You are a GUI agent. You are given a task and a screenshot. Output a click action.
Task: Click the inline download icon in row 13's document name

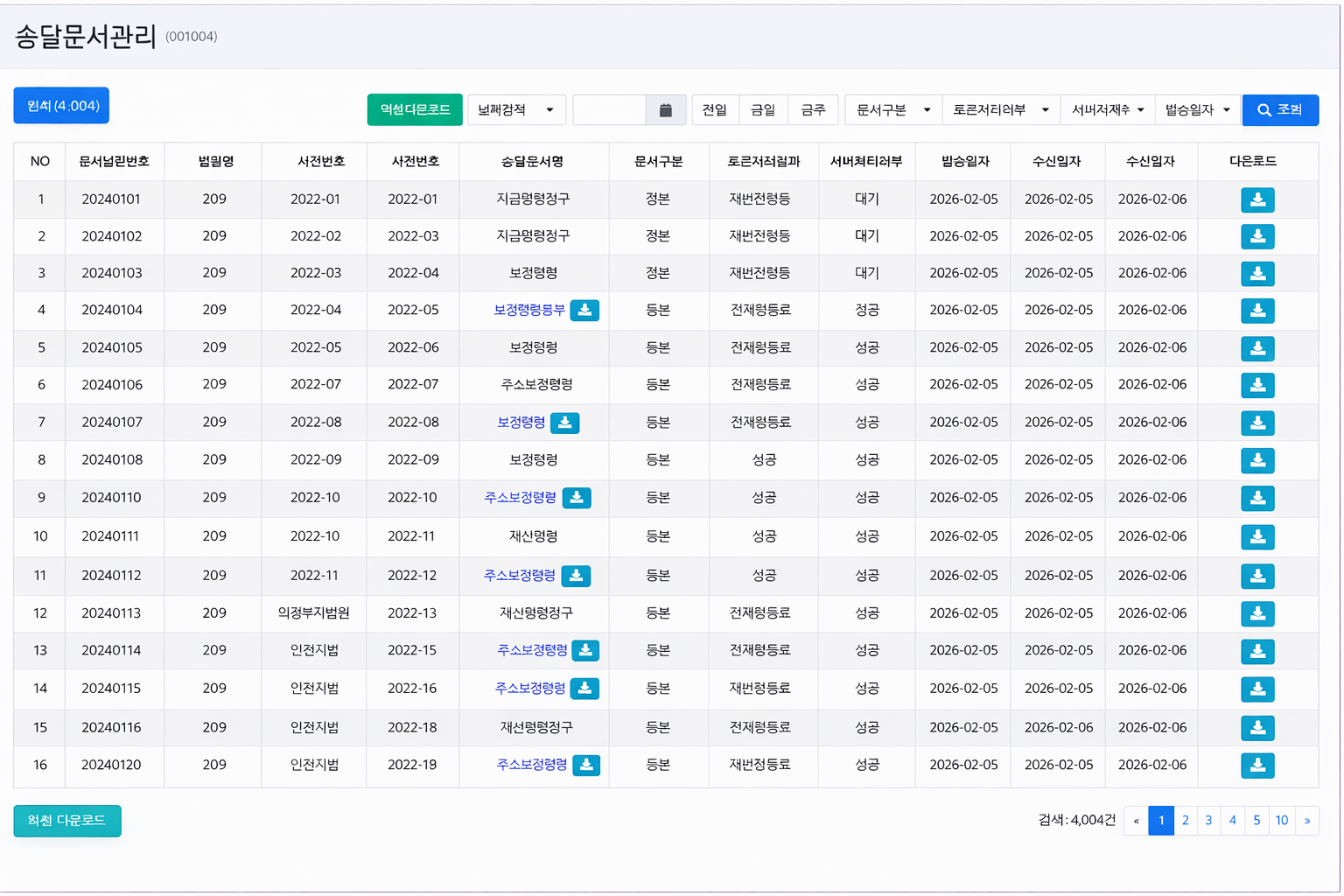click(x=584, y=650)
